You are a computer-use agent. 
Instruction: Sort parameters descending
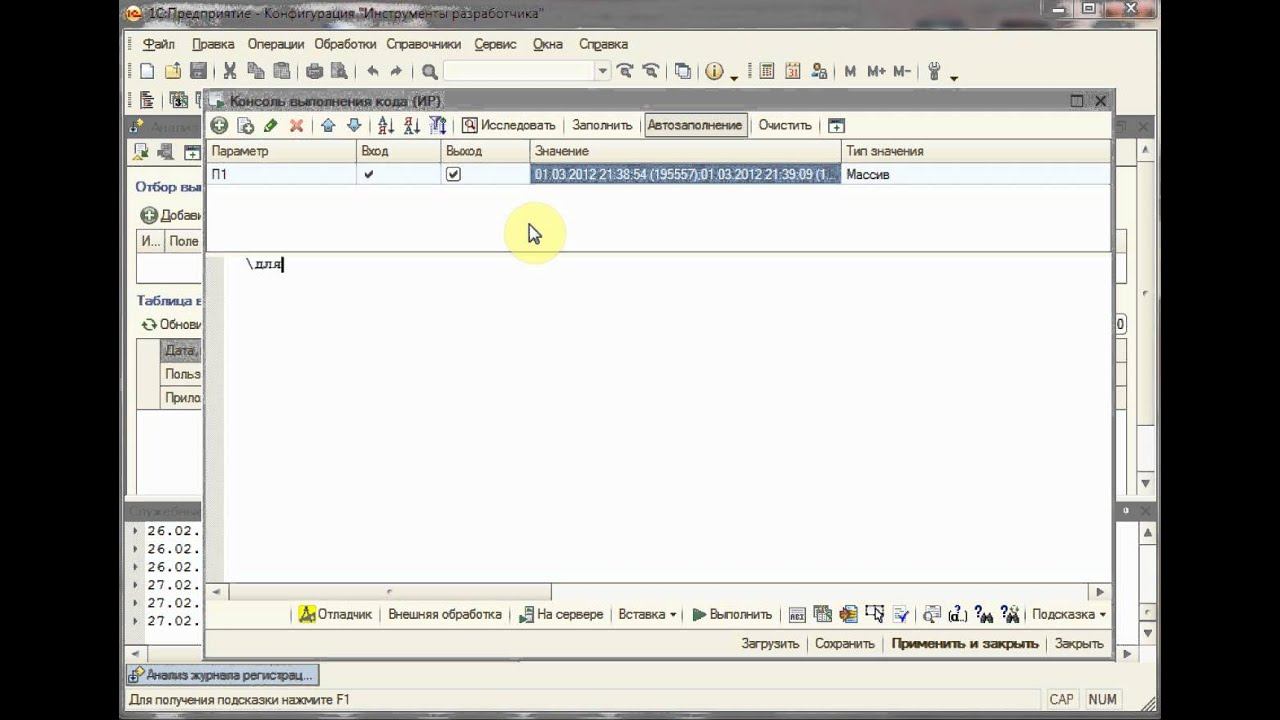pos(412,125)
